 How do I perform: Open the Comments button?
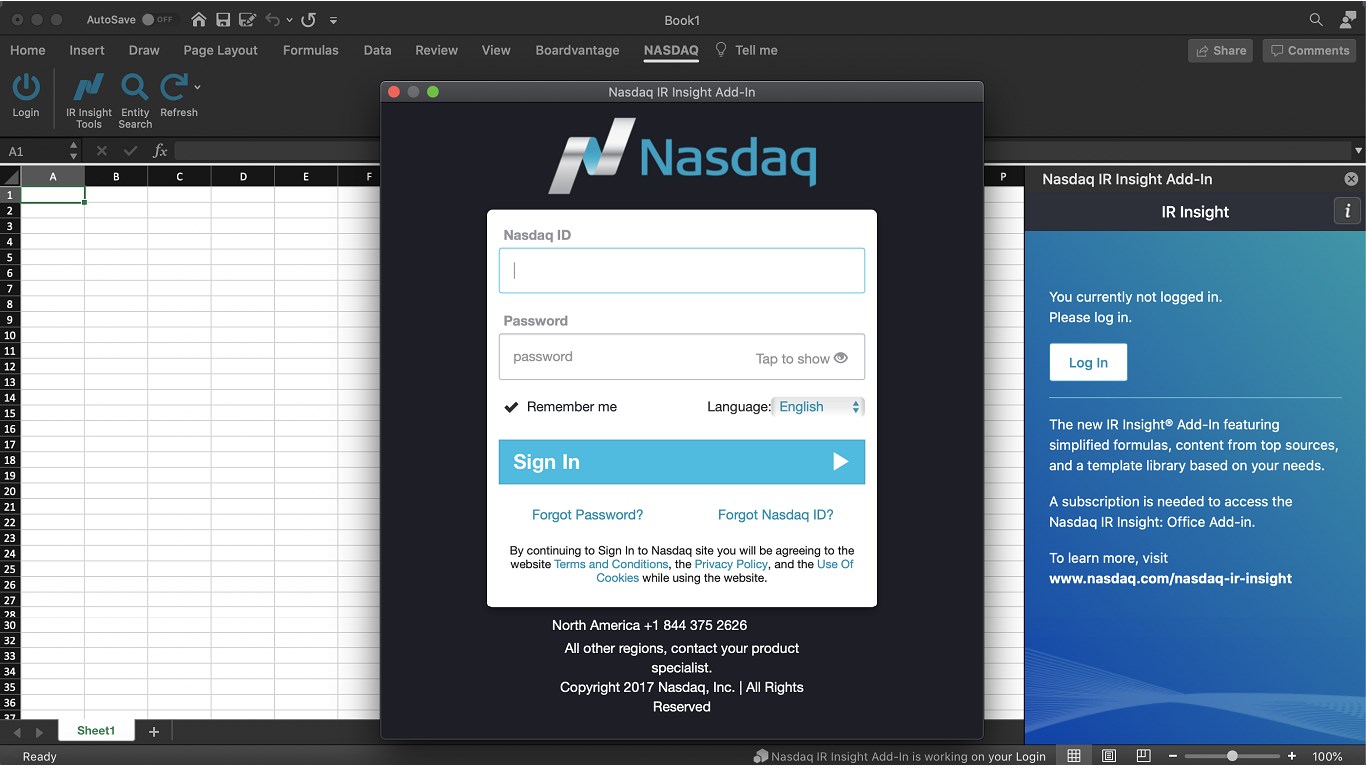pos(1309,50)
